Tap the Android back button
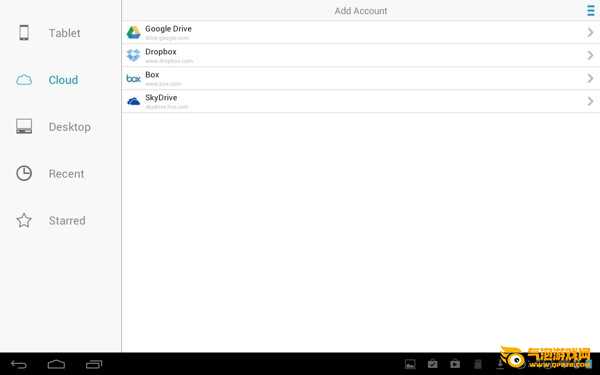 point(18,364)
